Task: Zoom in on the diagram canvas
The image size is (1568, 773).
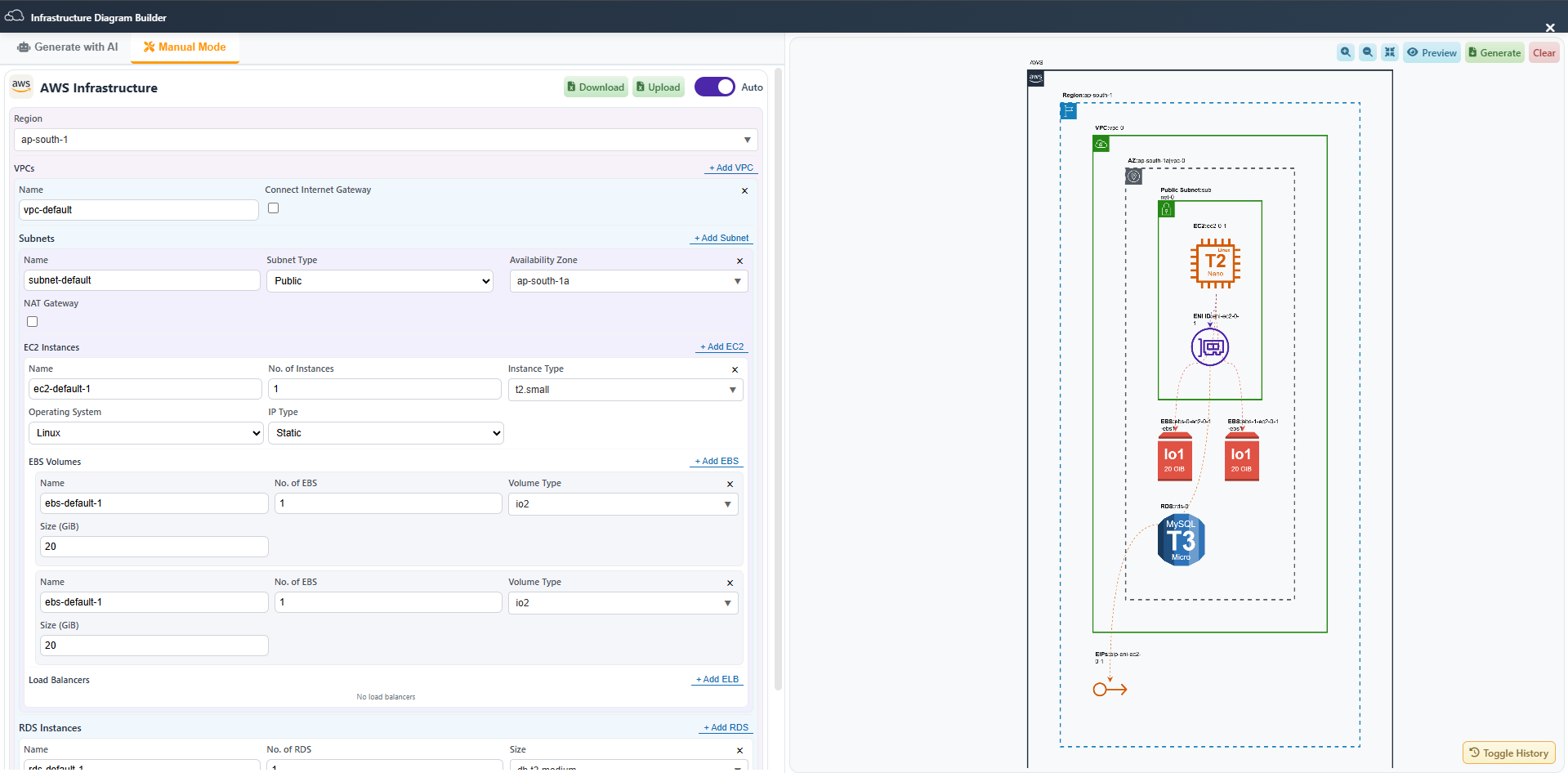Action: (1346, 52)
